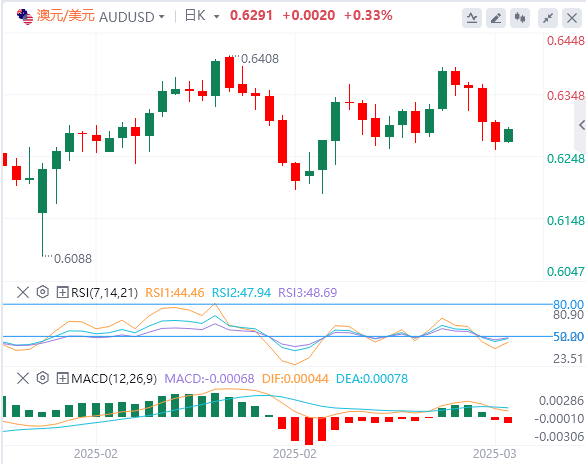Click the RSI2:47.94 value

click(241, 293)
